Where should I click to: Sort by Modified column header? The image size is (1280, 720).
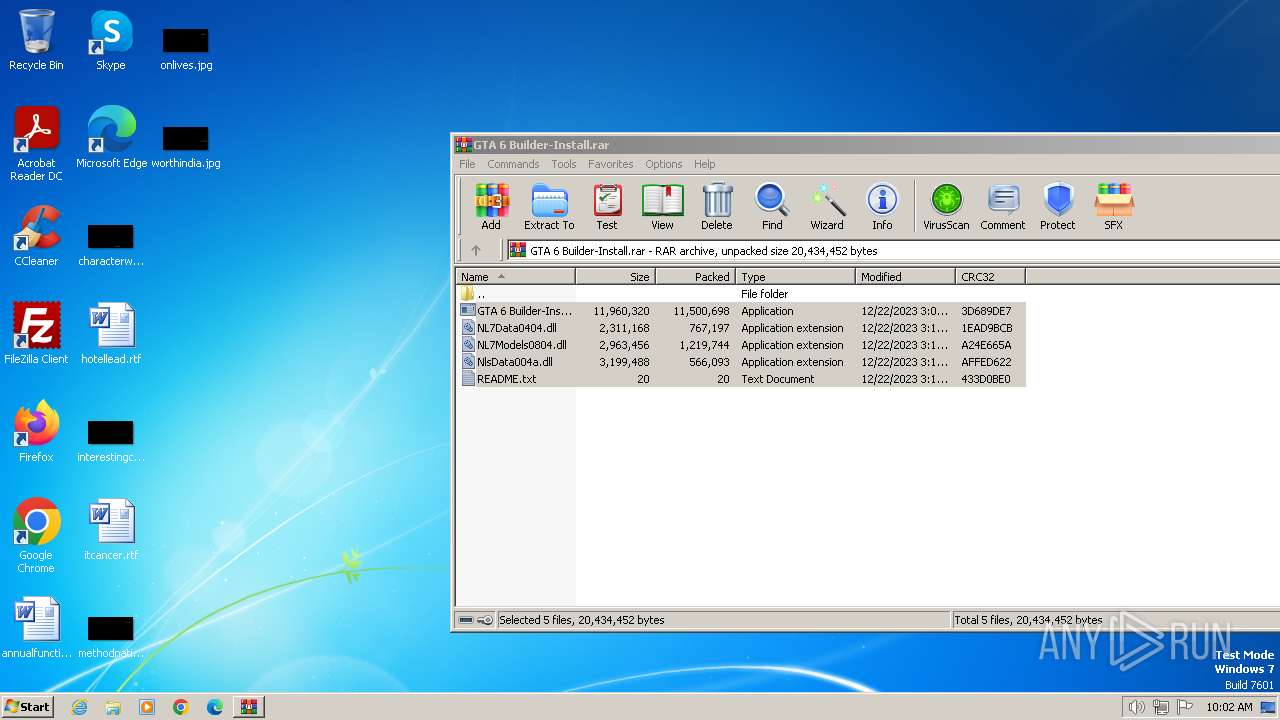(906, 277)
